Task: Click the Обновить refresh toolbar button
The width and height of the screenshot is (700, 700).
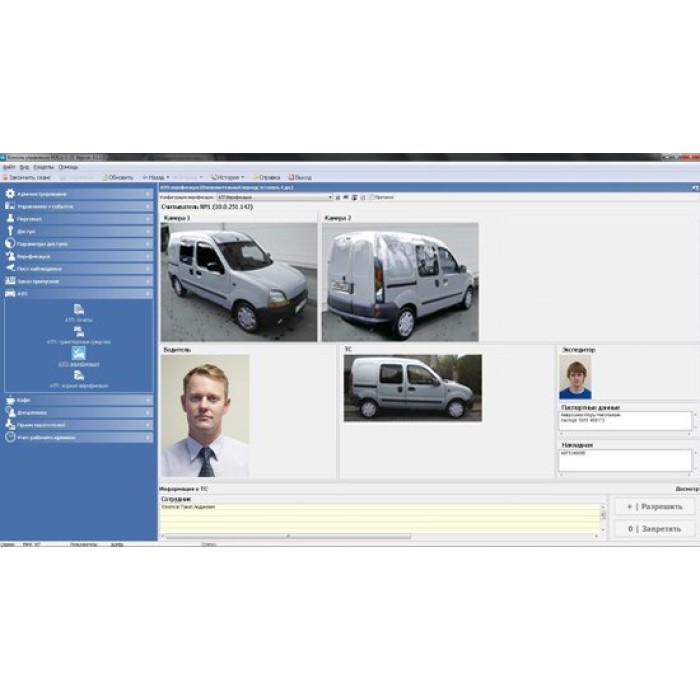Action: [x=119, y=177]
